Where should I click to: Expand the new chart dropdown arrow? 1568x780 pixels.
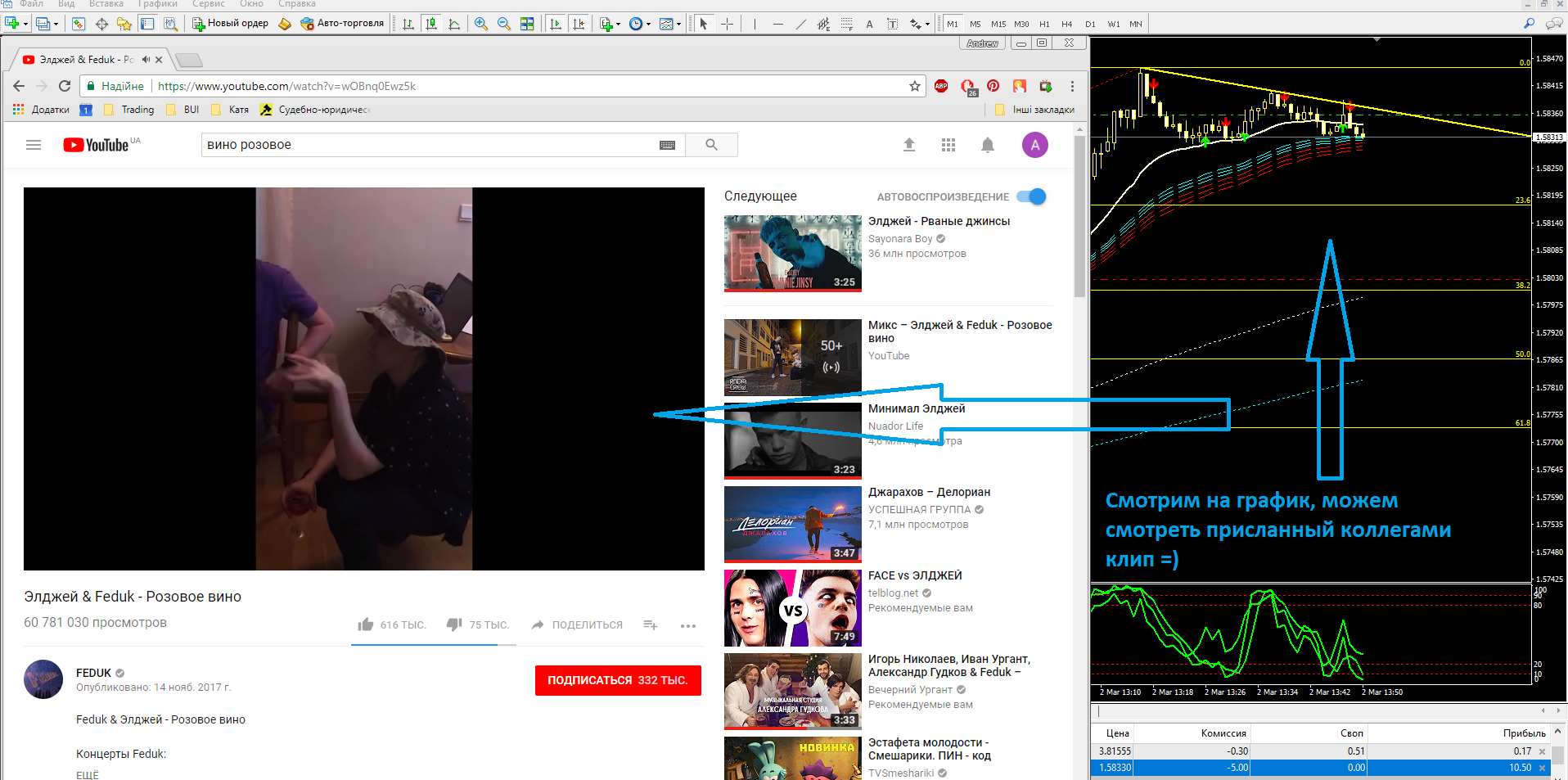26,25
